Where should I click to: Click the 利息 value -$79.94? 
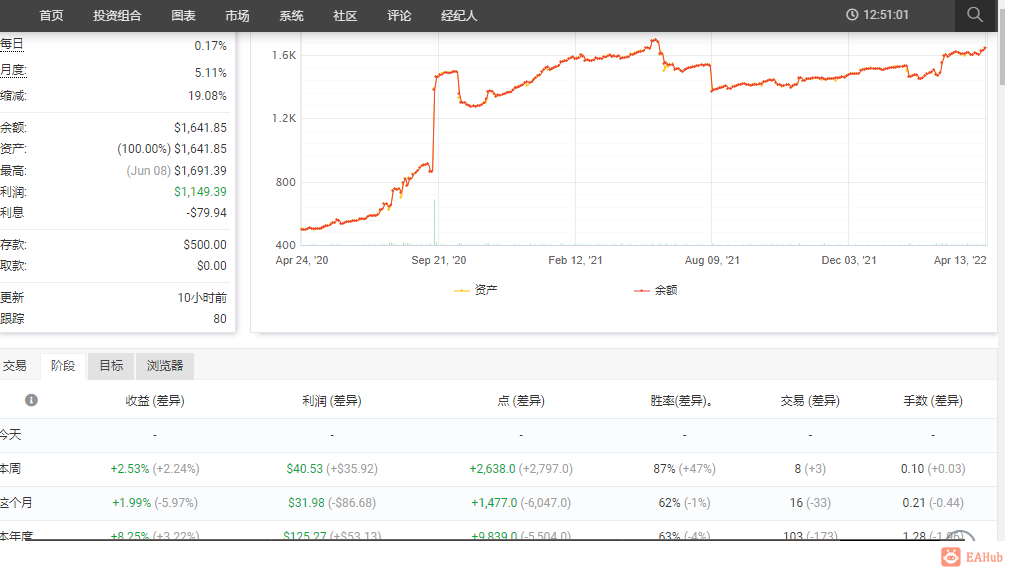point(207,212)
